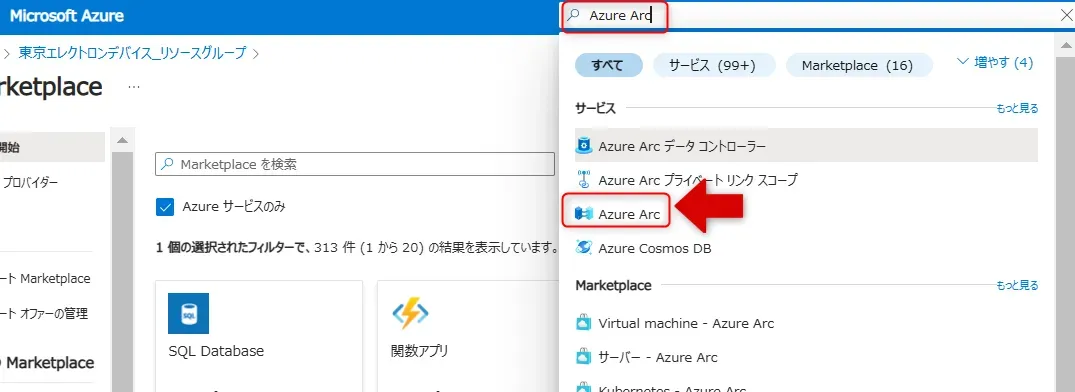Image resolution: width=1075 pixels, height=392 pixels.
Task: Click もっと見る link for サービス section
Action: click(1017, 108)
